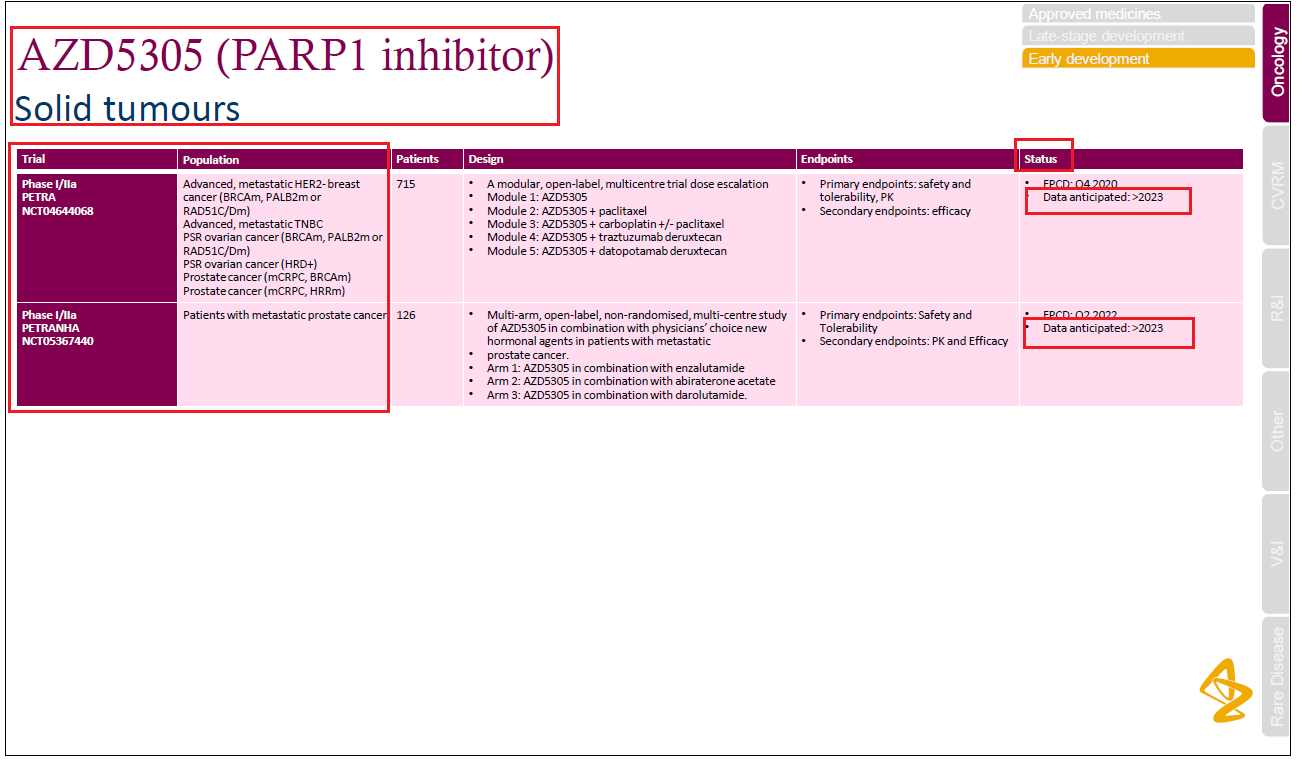The image size is (1312, 772).
Task: Click the 715 patients cell
Action: pyautogui.click(x=405, y=184)
